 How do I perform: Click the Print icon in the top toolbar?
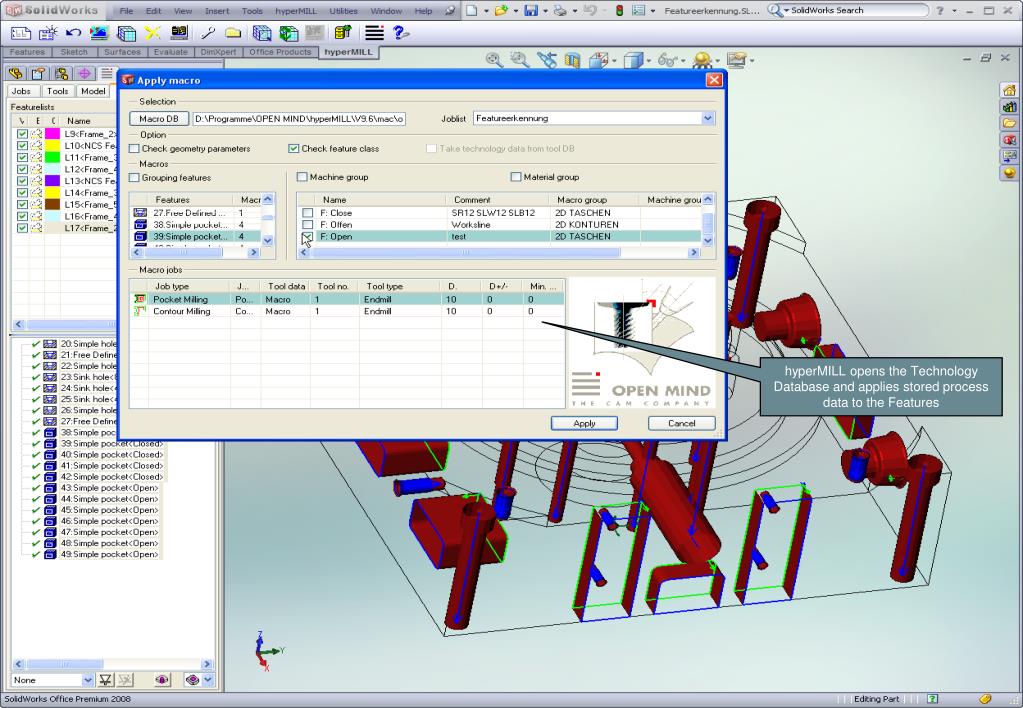560,10
